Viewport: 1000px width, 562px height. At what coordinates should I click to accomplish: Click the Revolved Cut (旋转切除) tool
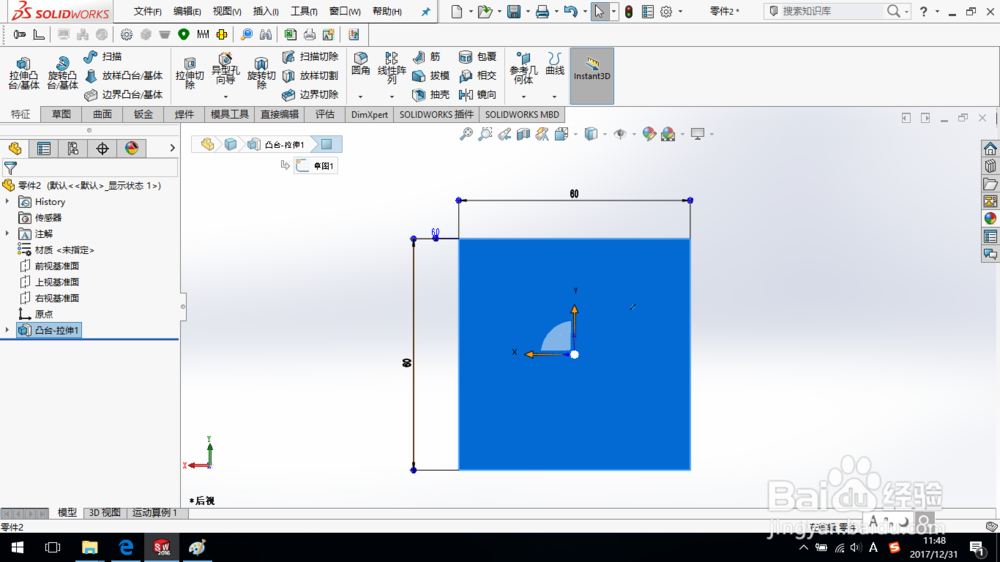261,73
